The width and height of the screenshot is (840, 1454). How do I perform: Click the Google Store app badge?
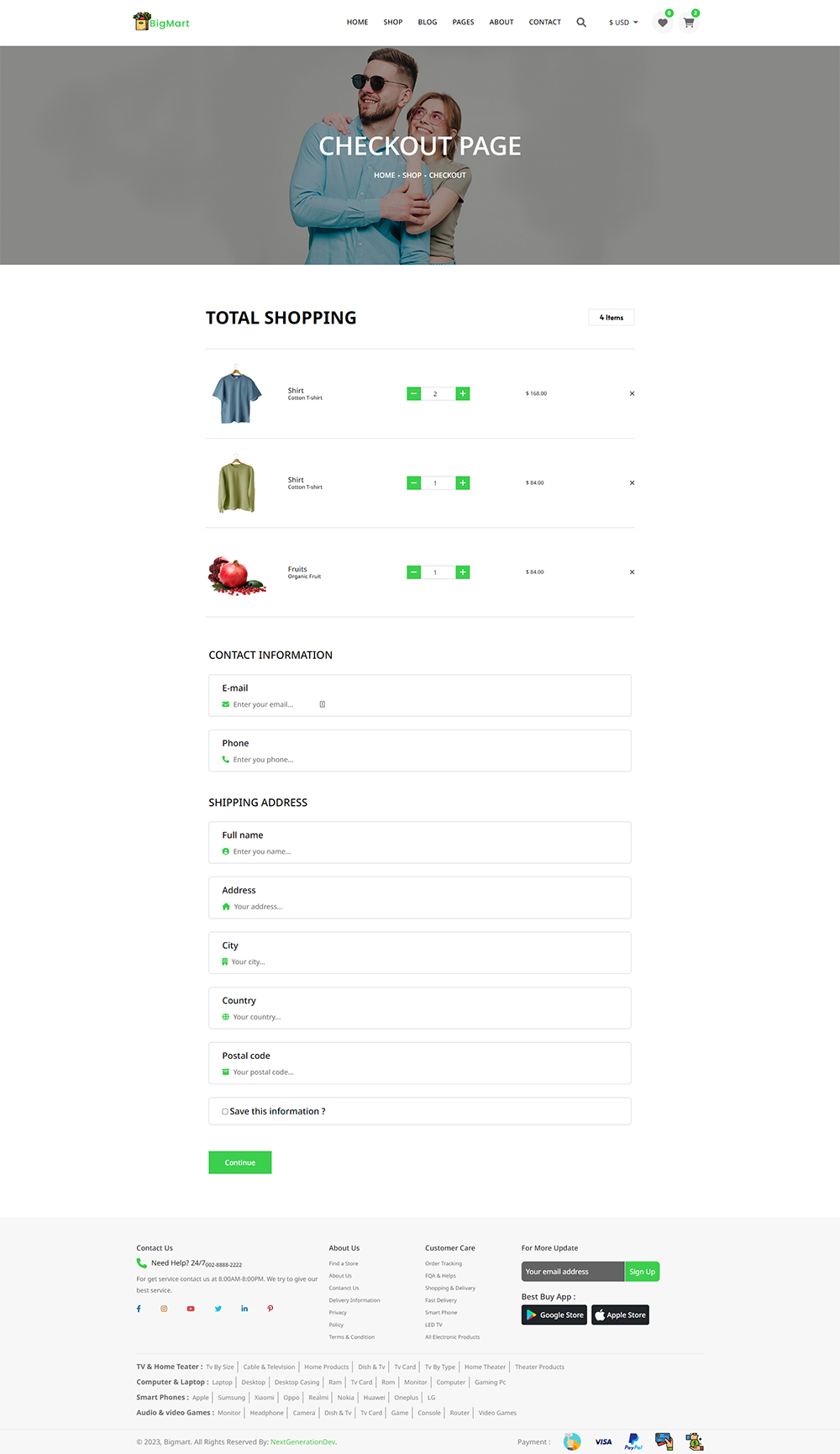tap(554, 1315)
